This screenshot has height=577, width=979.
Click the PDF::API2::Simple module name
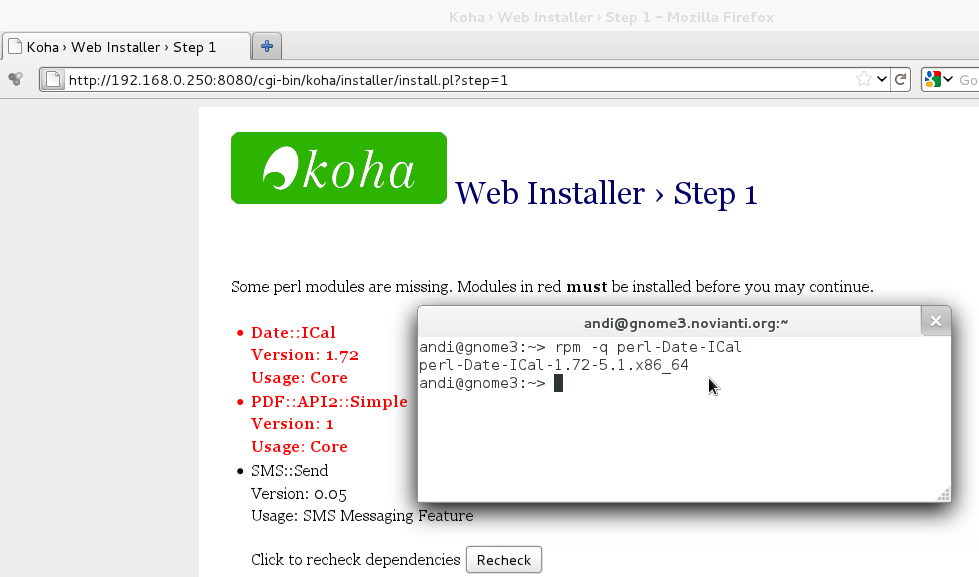[x=329, y=402]
